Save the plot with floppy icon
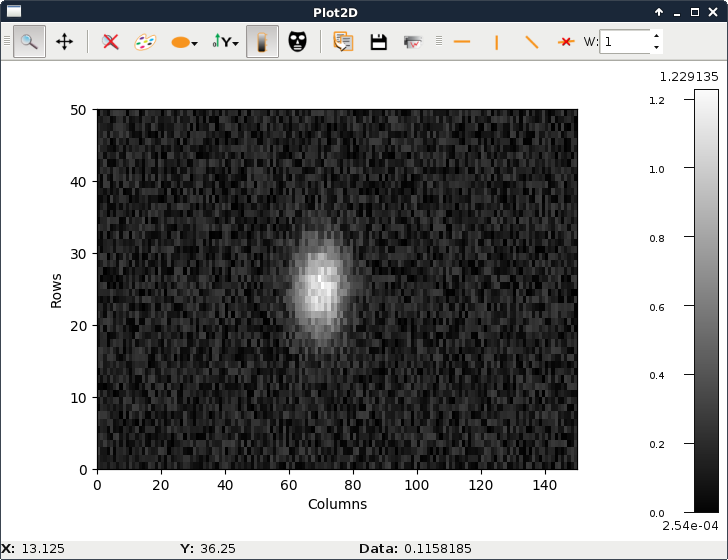The image size is (728, 560). (x=378, y=42)
